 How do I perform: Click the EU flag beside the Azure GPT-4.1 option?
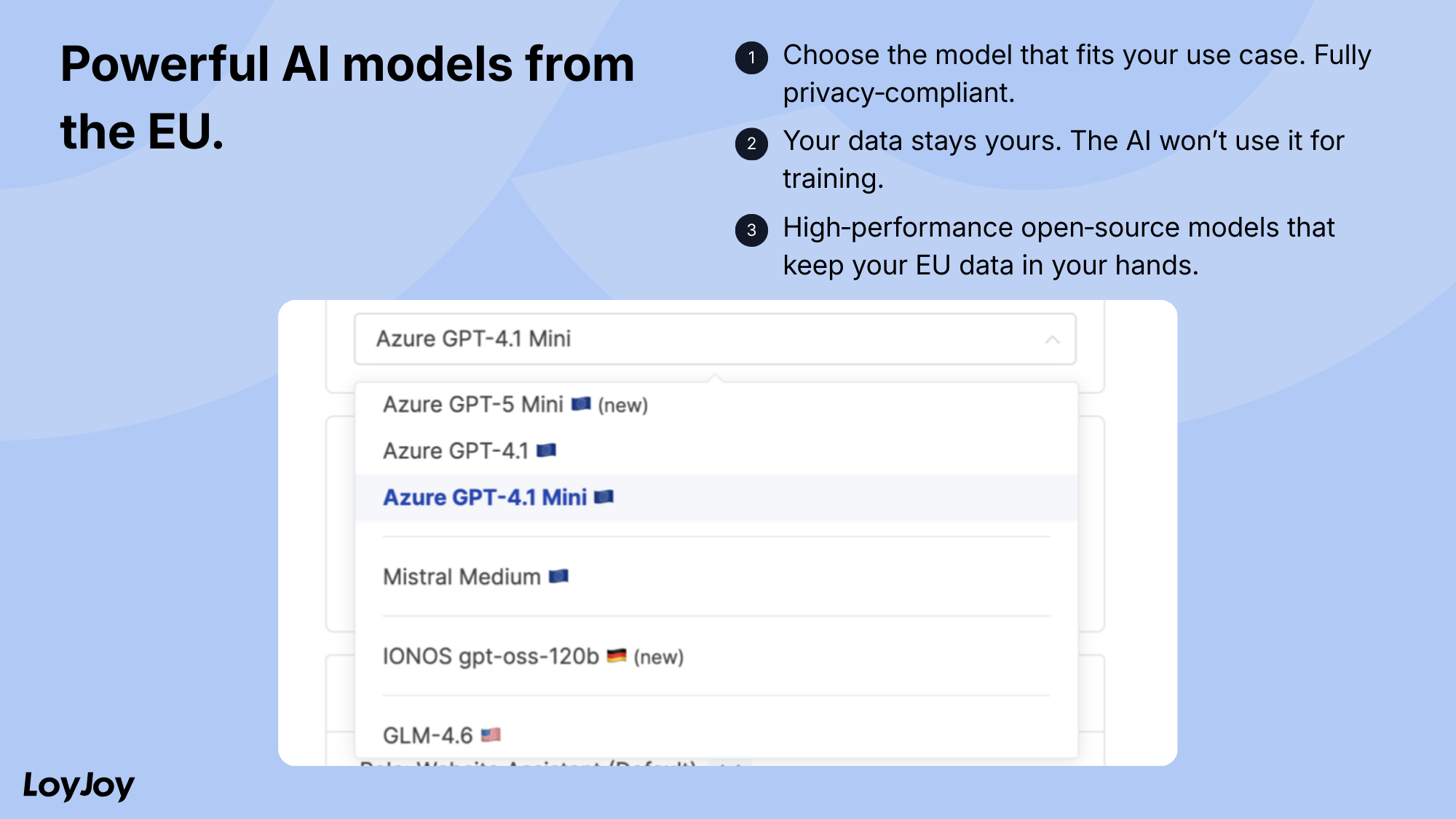click(546, 451)
